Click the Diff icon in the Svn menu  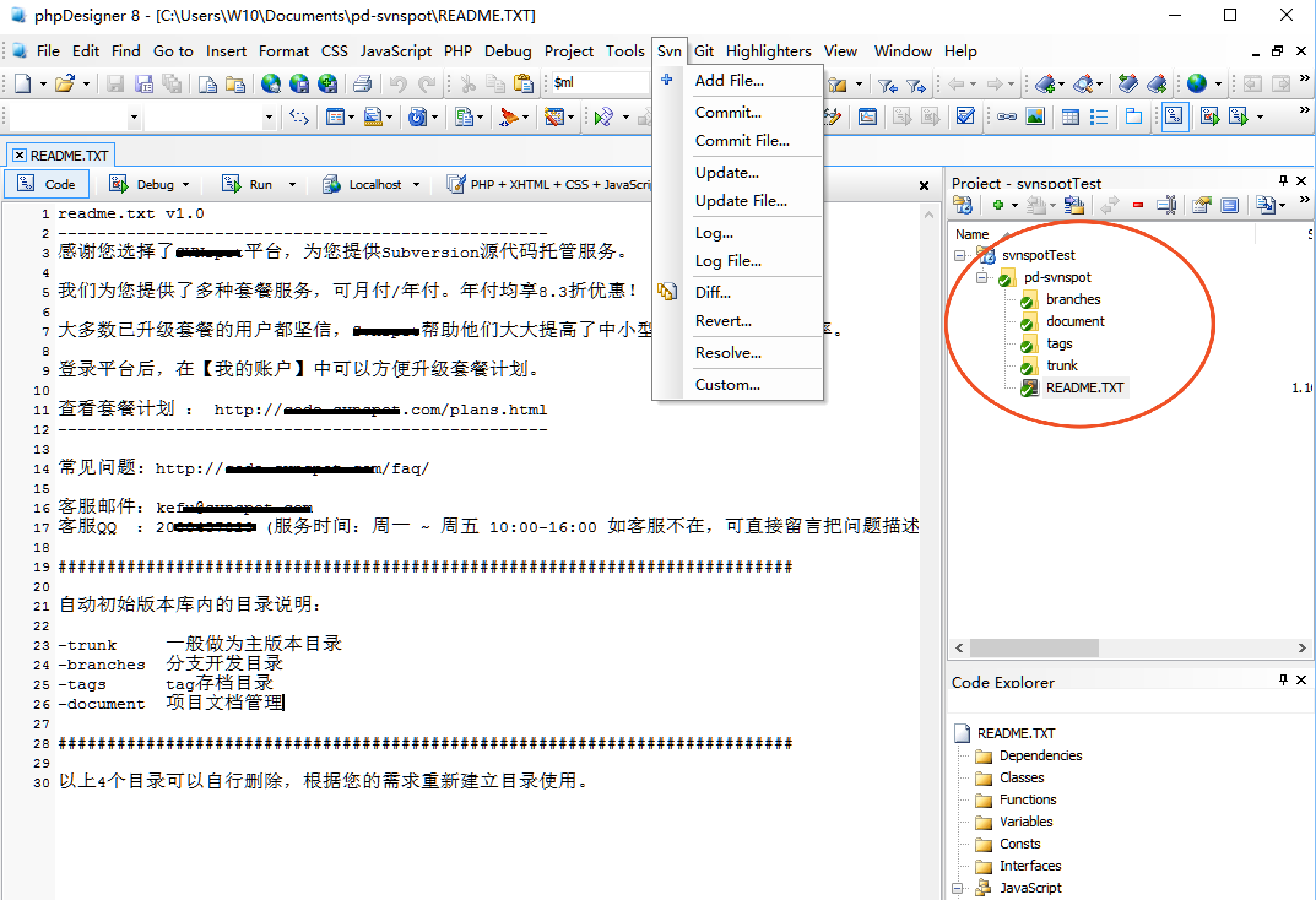(667, 292)
